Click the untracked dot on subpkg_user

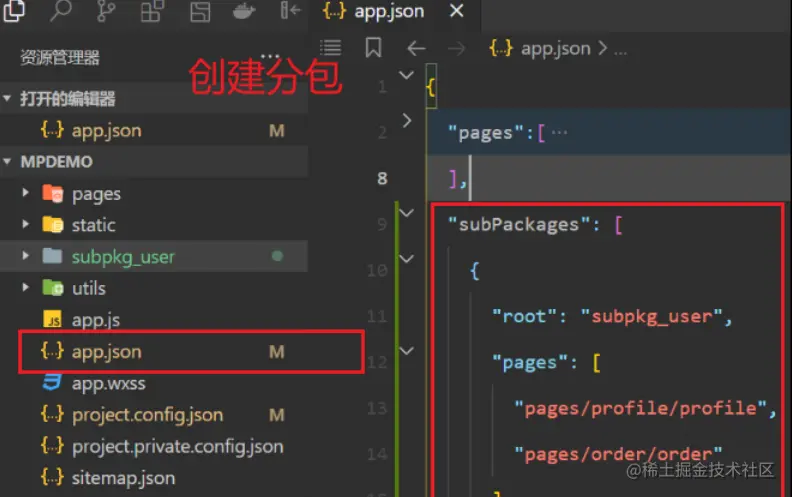277,256
